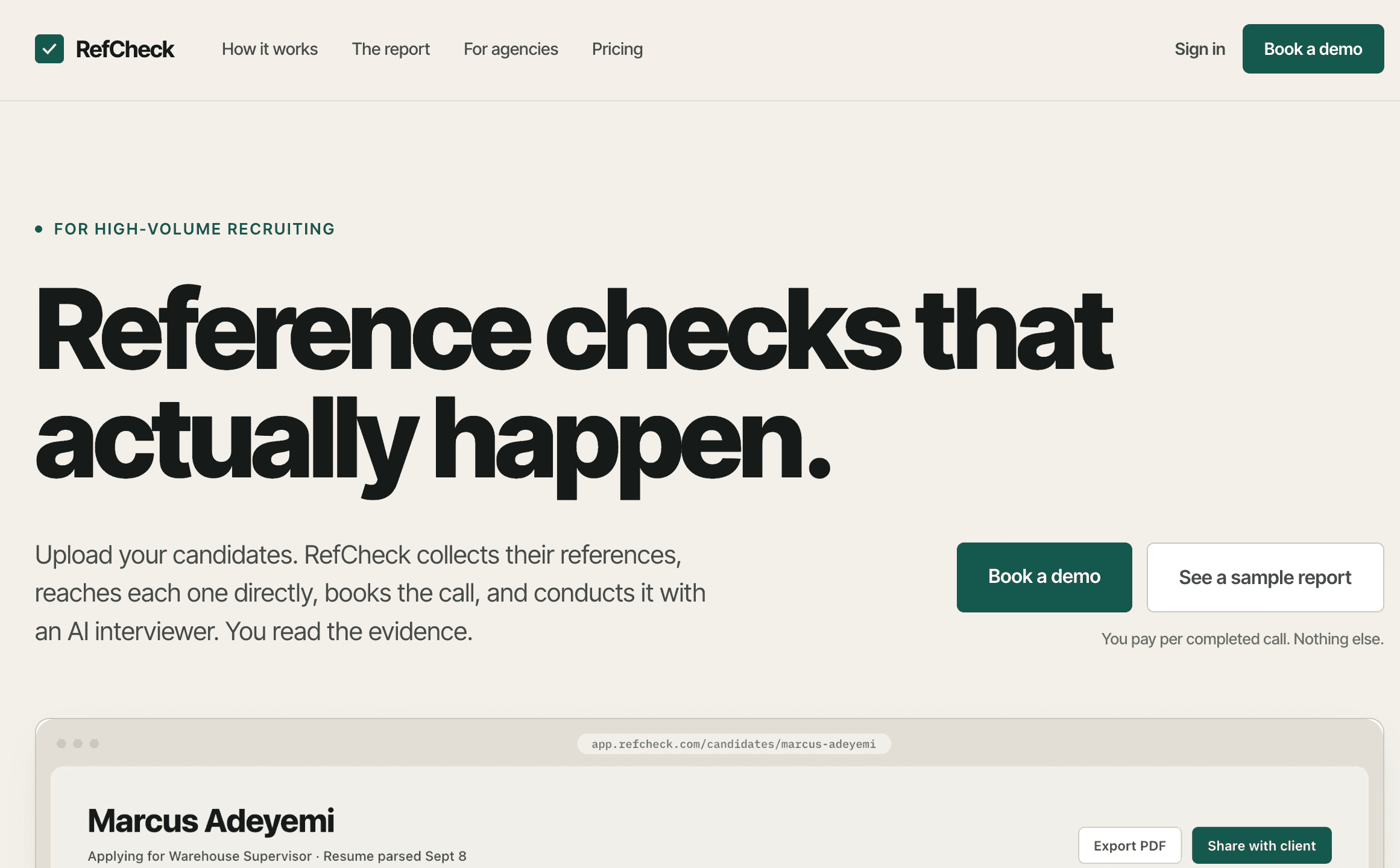Click the mock browser URL bar
1400x868 pixels.
click(734, 744)
